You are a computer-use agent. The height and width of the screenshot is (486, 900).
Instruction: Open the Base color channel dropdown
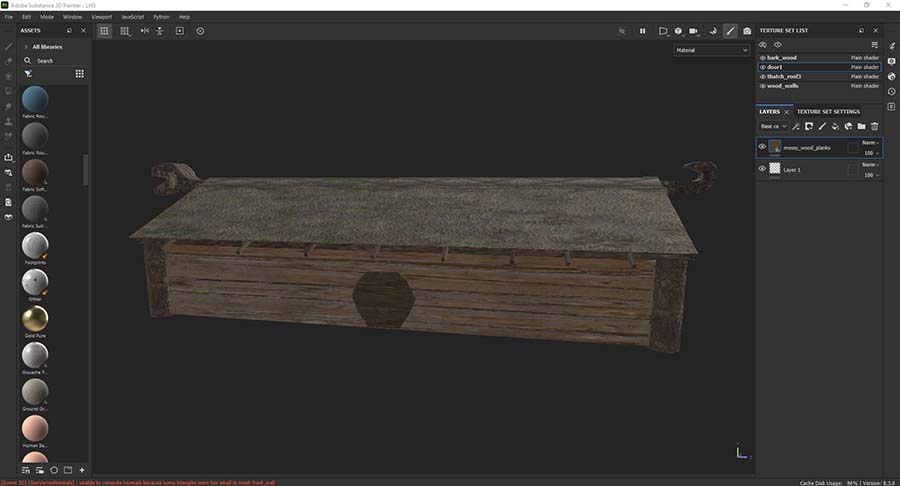(773, 126)
